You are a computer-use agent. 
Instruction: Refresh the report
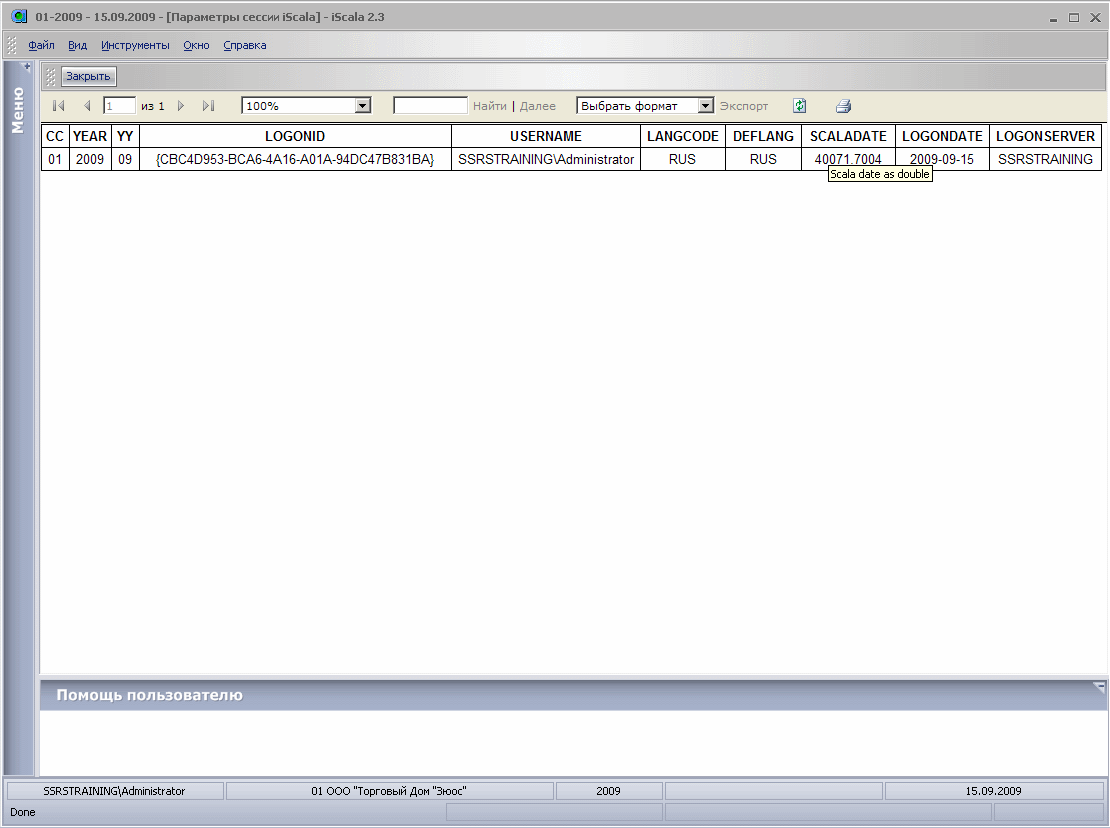[x=800, y=106]
